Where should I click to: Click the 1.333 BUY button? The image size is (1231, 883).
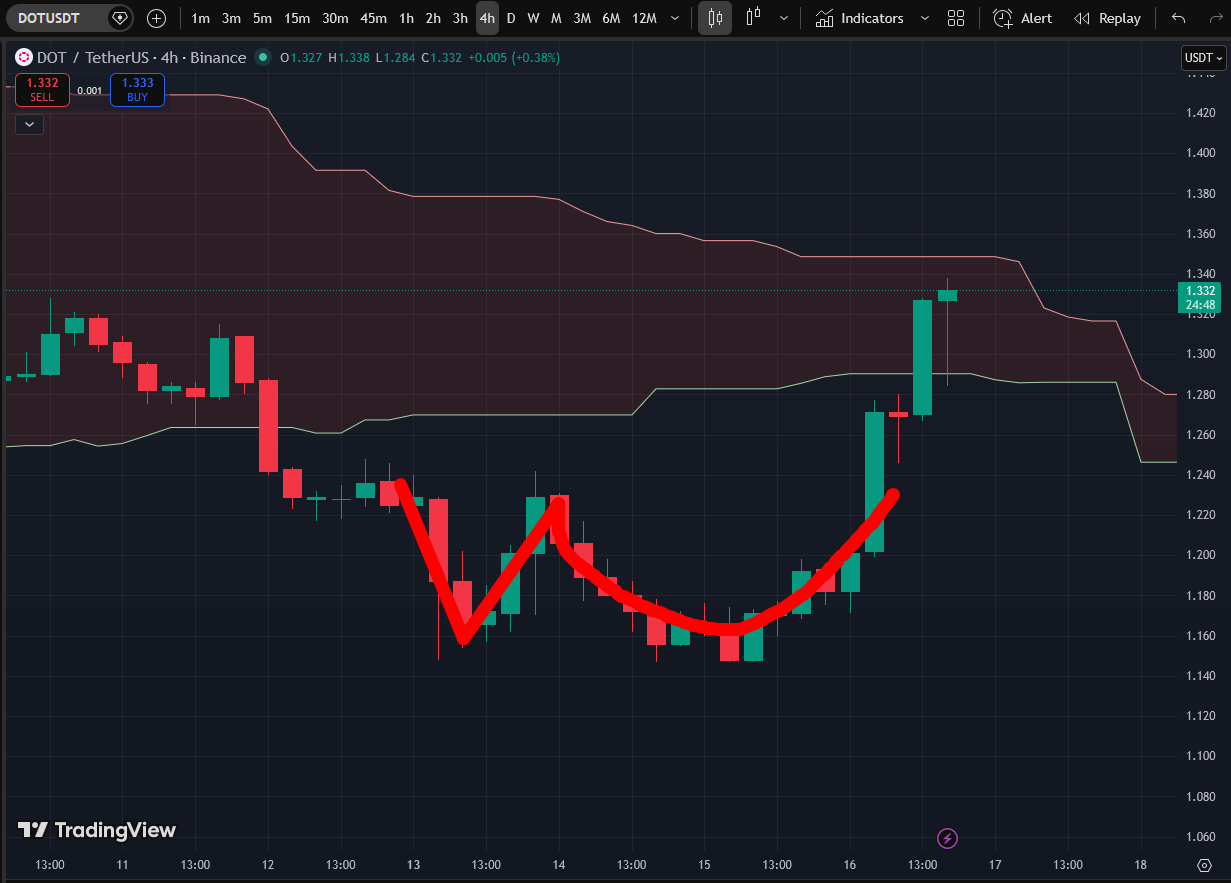137,90
